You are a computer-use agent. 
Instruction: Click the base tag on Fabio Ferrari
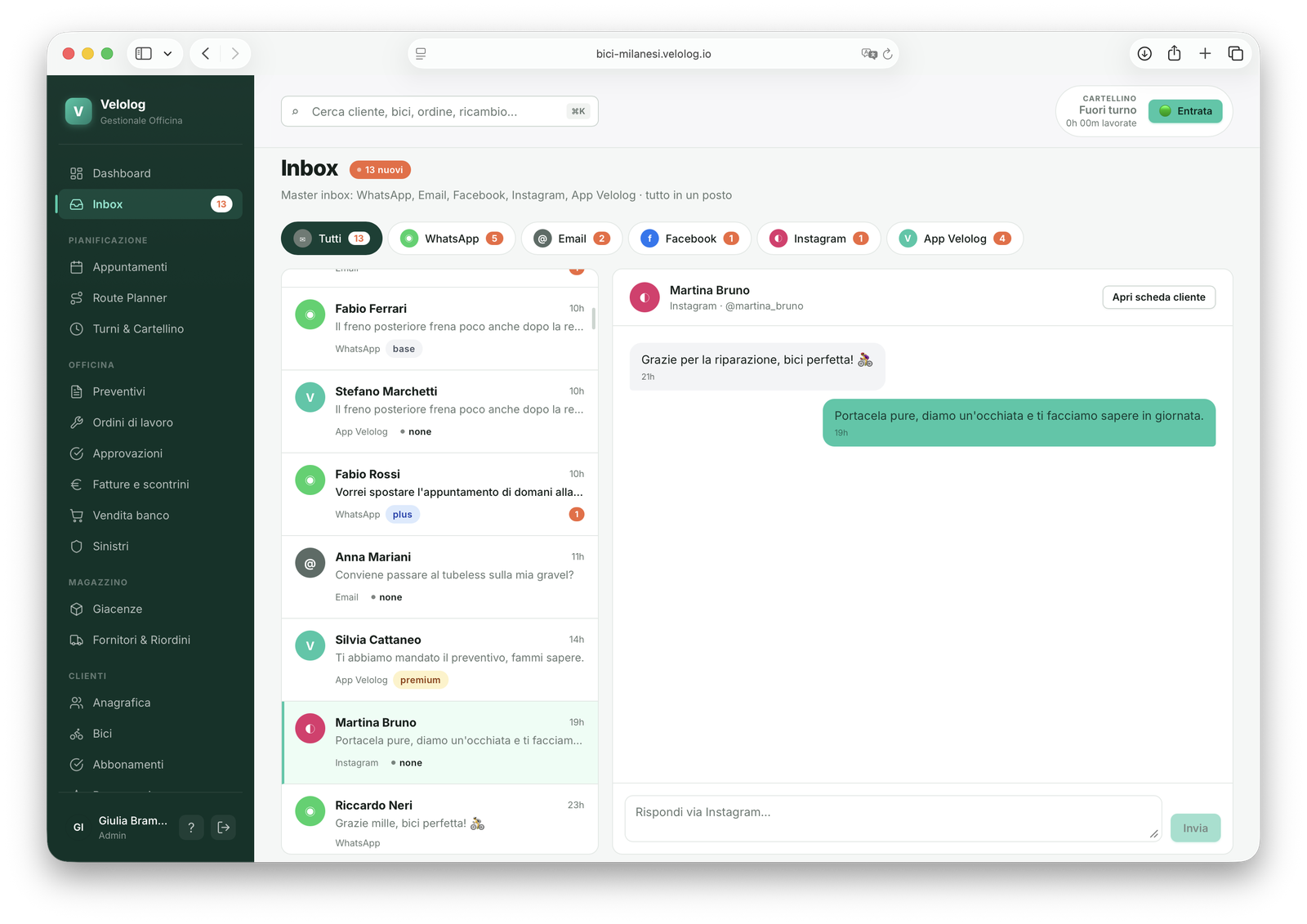[404, 349]
